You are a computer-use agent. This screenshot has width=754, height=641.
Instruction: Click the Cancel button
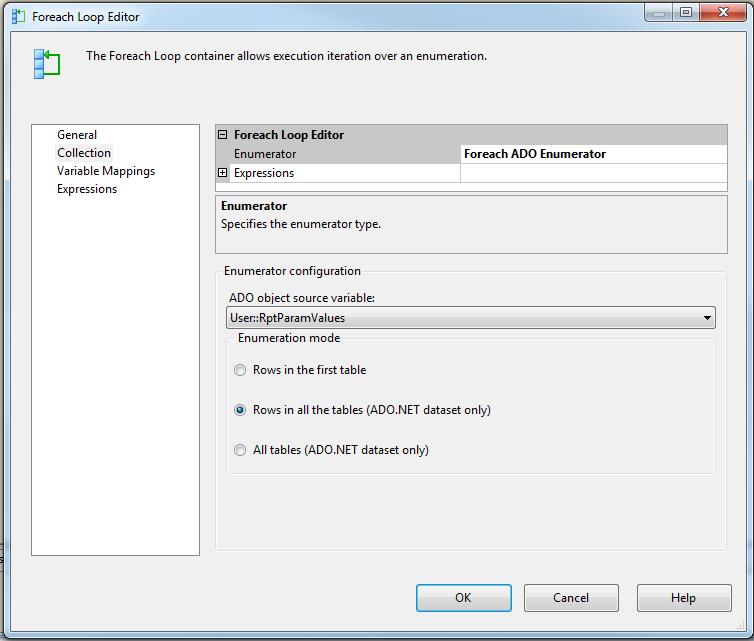pos(571,598)
